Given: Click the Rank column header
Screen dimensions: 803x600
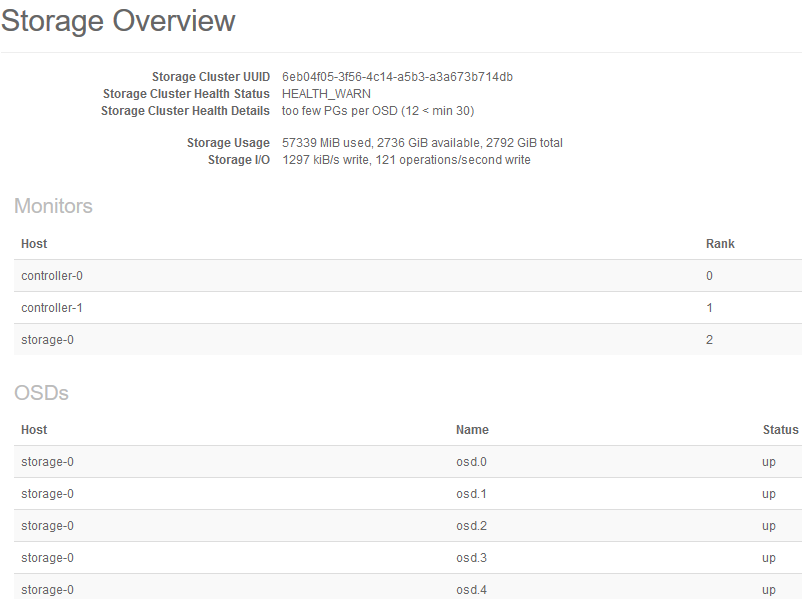Looking at the screenshot, I should tap(720, 244).
